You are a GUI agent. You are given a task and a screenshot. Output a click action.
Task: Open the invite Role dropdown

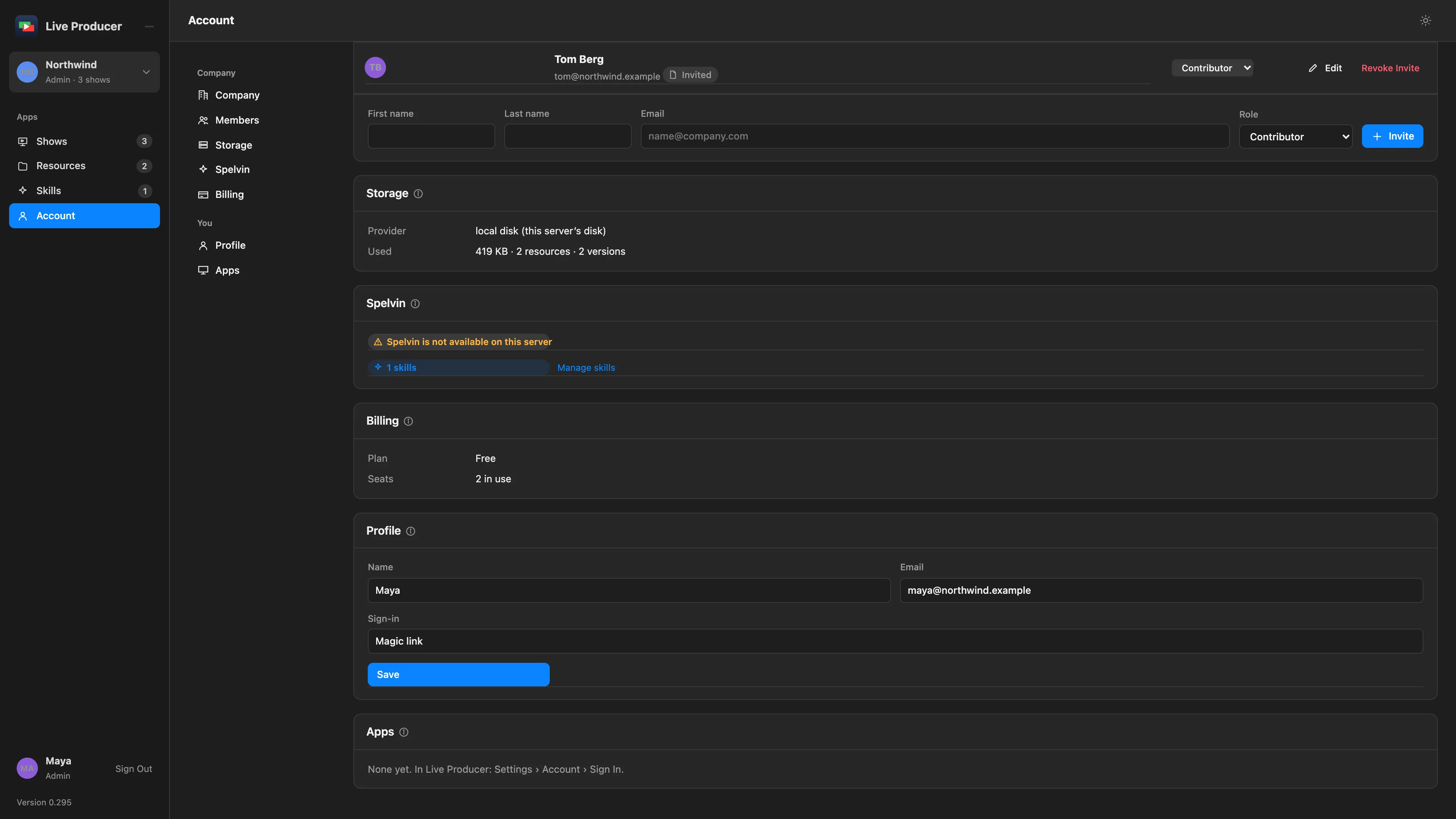coord(1296,137)
